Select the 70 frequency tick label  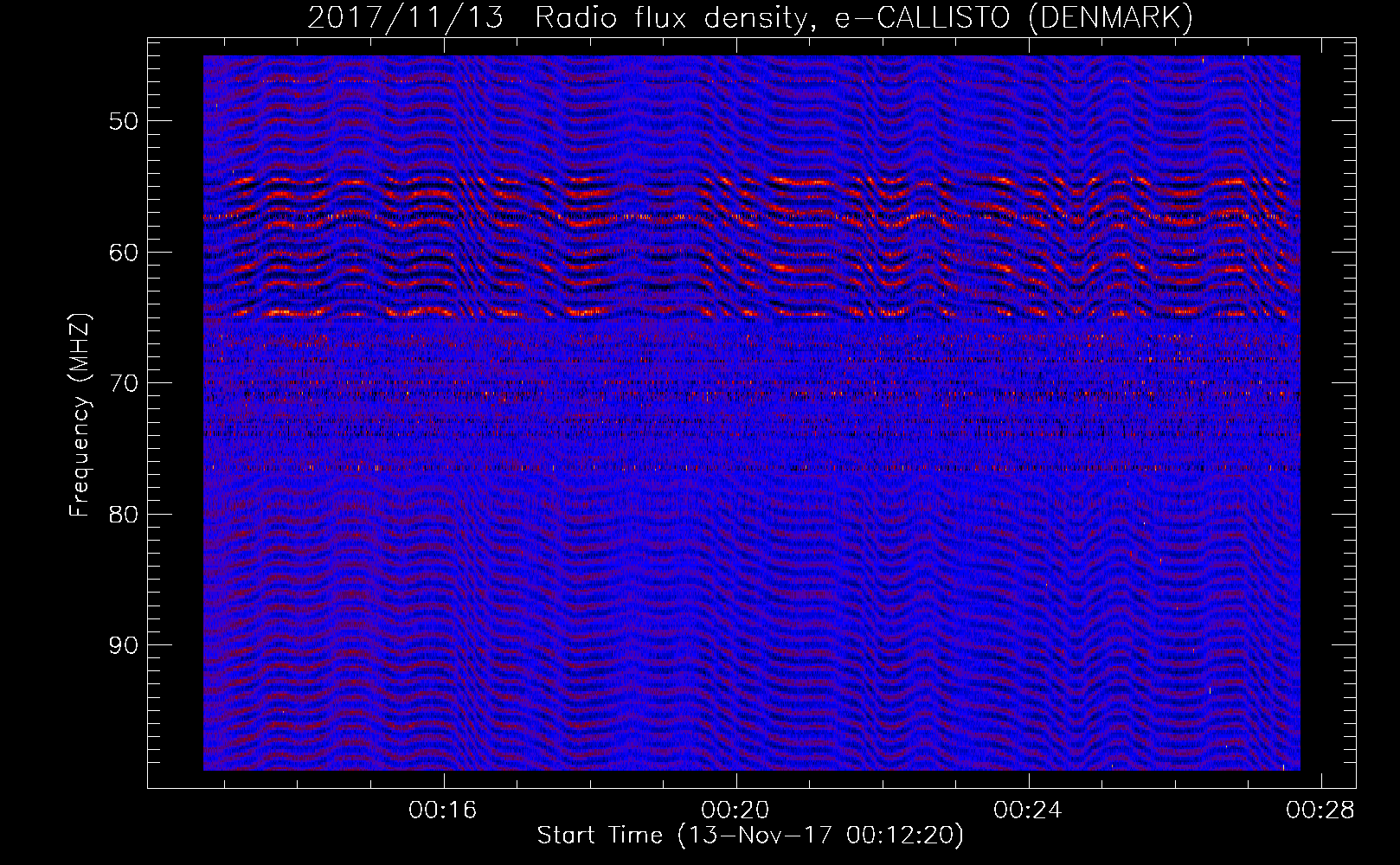pyautogui.click(x=124, y=383)
